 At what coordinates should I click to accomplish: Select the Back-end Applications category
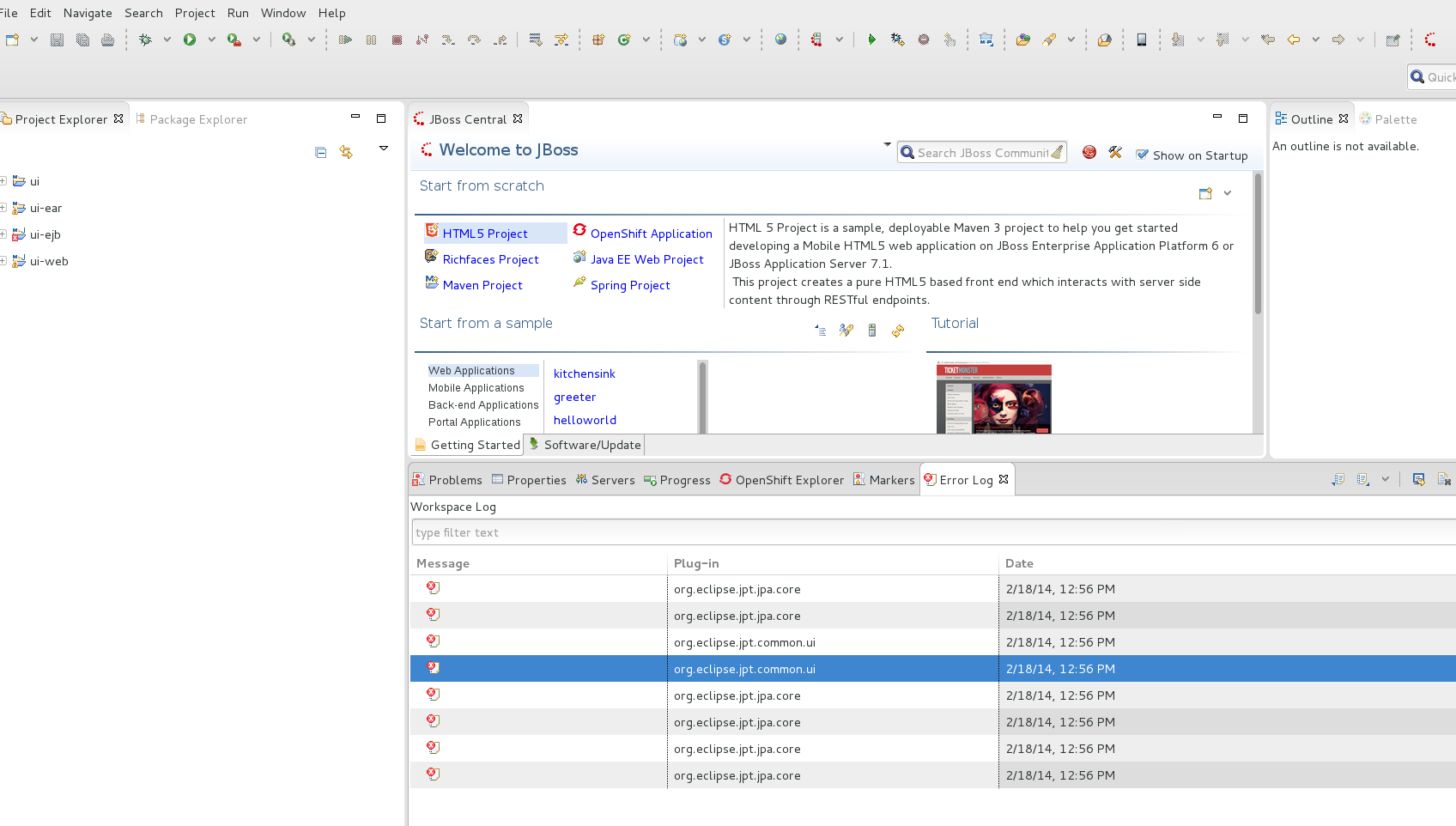coord(483,405)
